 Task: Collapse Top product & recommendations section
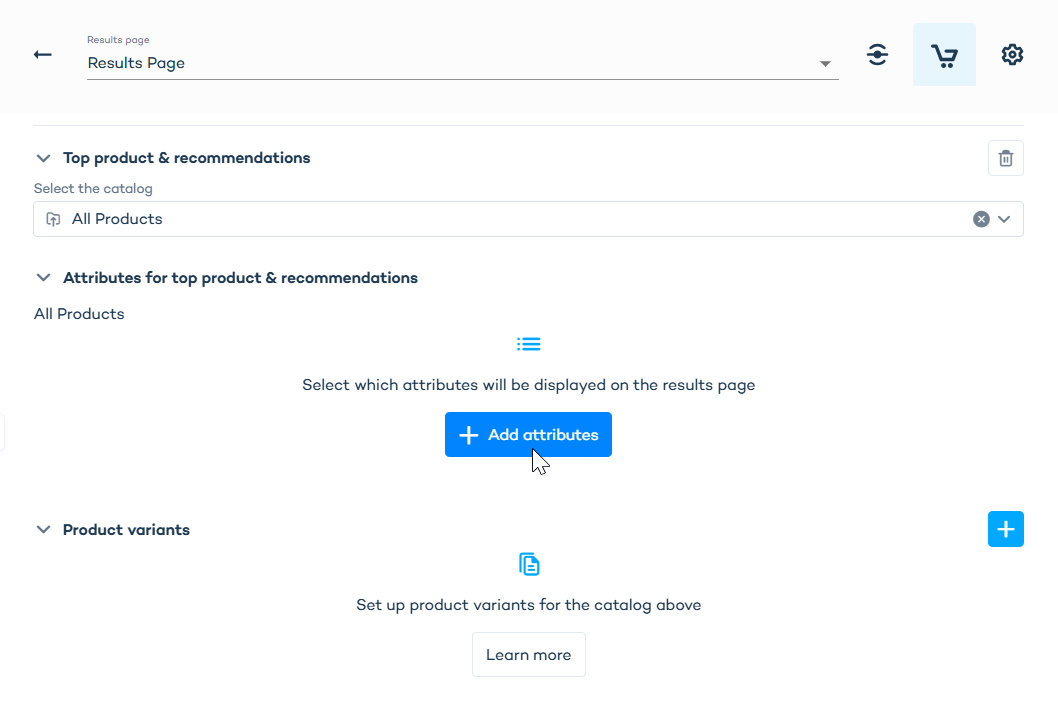(x=43, y=158)
